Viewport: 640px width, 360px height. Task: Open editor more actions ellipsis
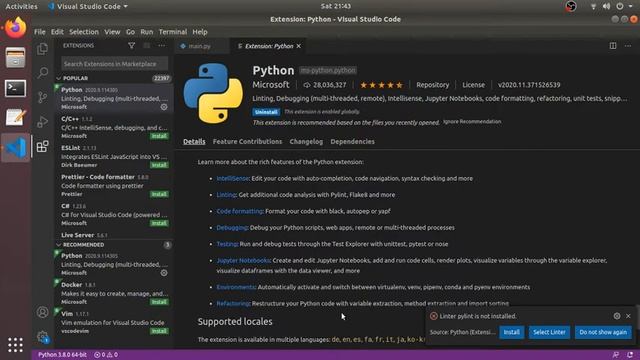(628, 46)
